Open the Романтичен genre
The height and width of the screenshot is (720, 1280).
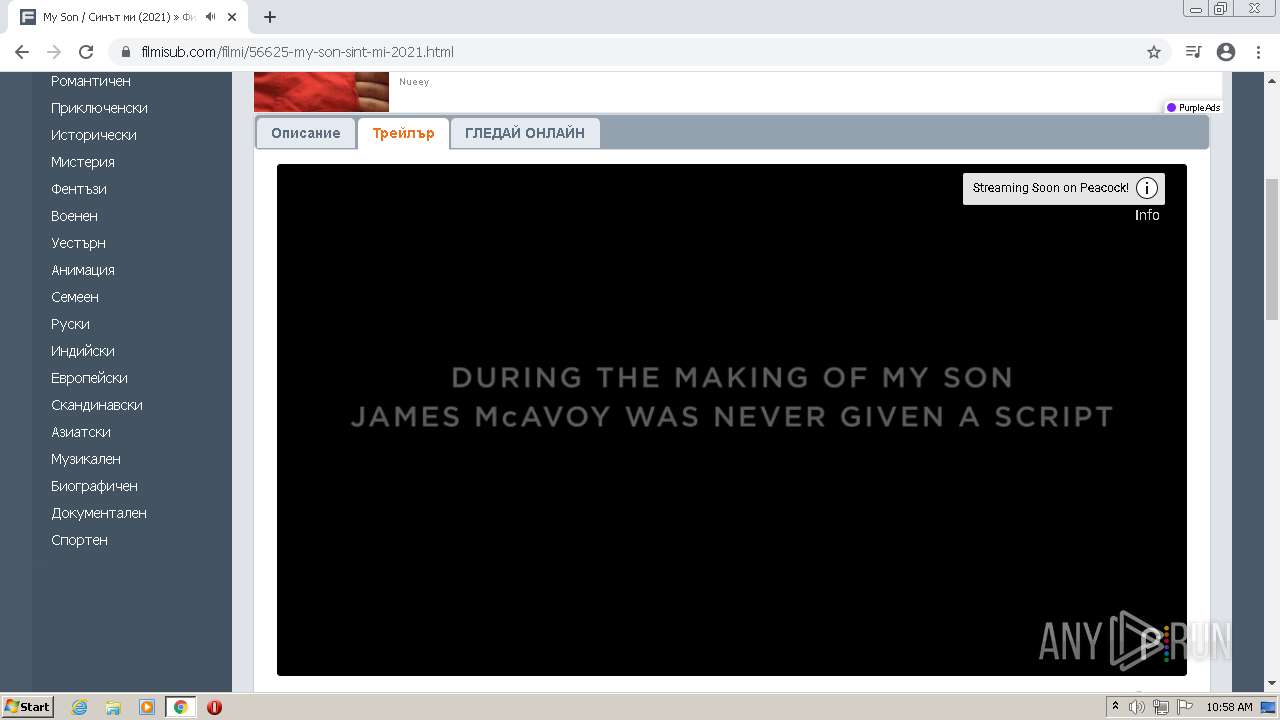(x=91, y=81)
